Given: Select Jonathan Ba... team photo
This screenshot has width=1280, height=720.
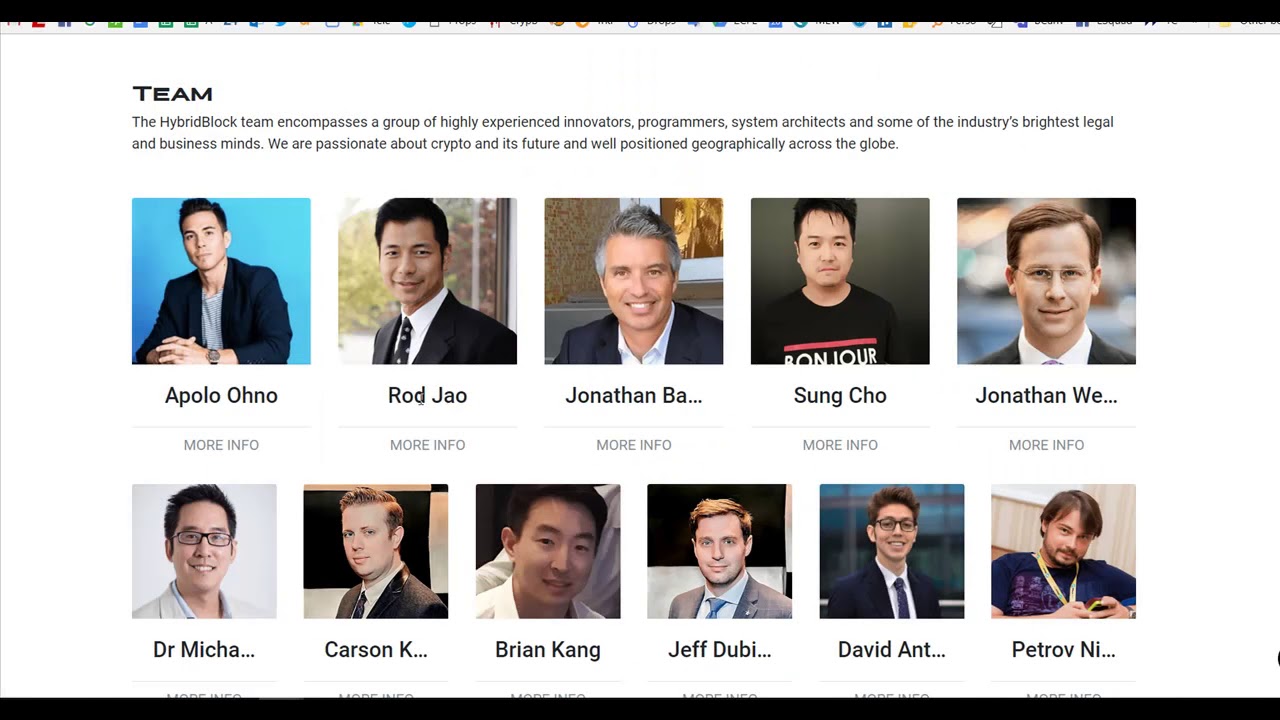Looking at the screenshot, I should [x=634, y=281].
